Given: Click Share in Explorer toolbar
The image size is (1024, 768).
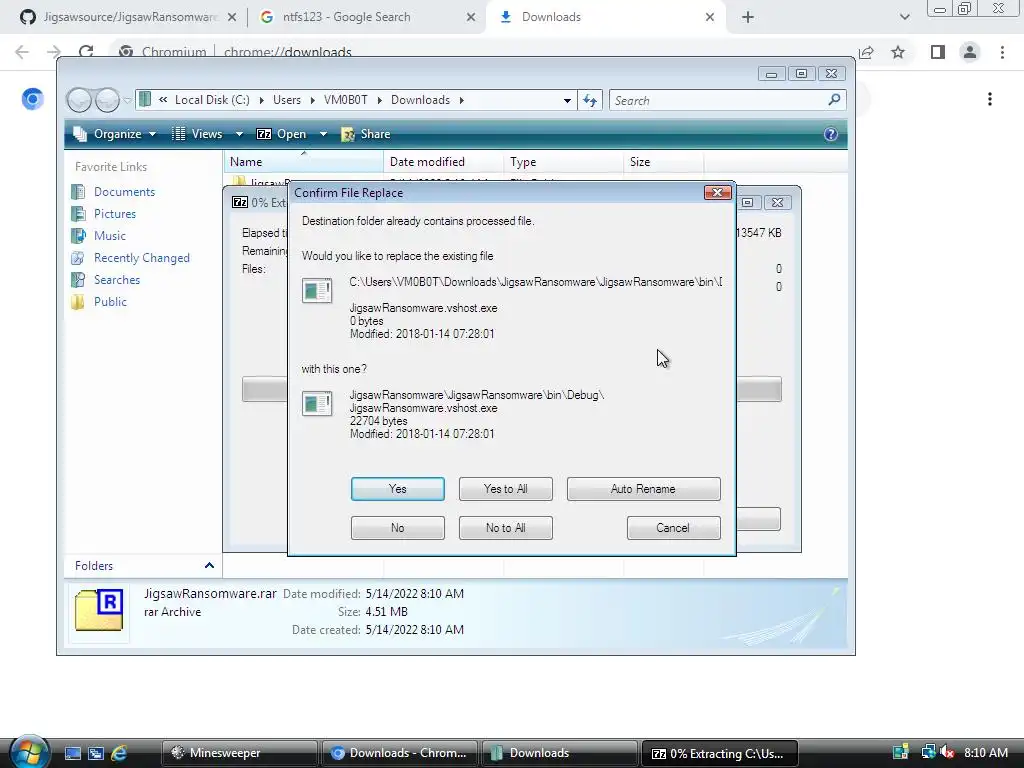Looking at the screenshot, I should 366,134.
